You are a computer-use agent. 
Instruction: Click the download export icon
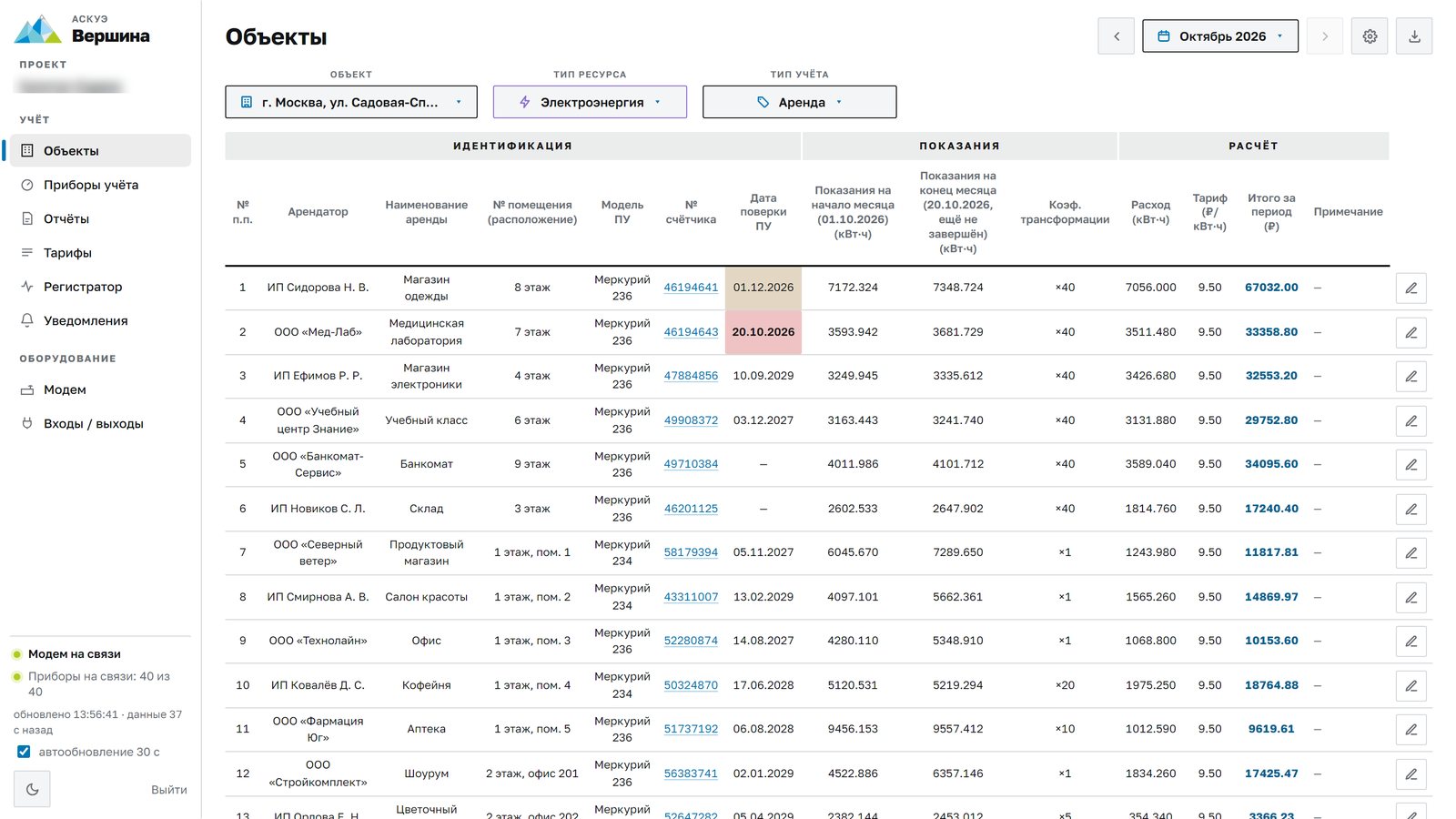[1414, 36]
